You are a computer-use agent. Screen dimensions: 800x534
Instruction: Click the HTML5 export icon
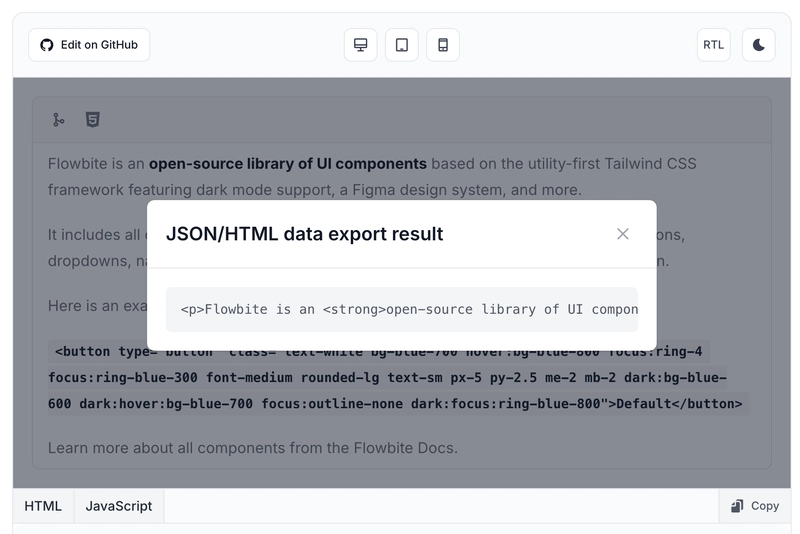92,120
